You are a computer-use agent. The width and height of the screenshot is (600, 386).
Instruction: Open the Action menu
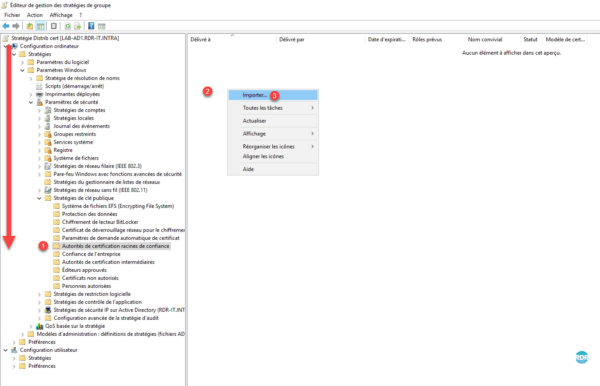pos(35,15)
